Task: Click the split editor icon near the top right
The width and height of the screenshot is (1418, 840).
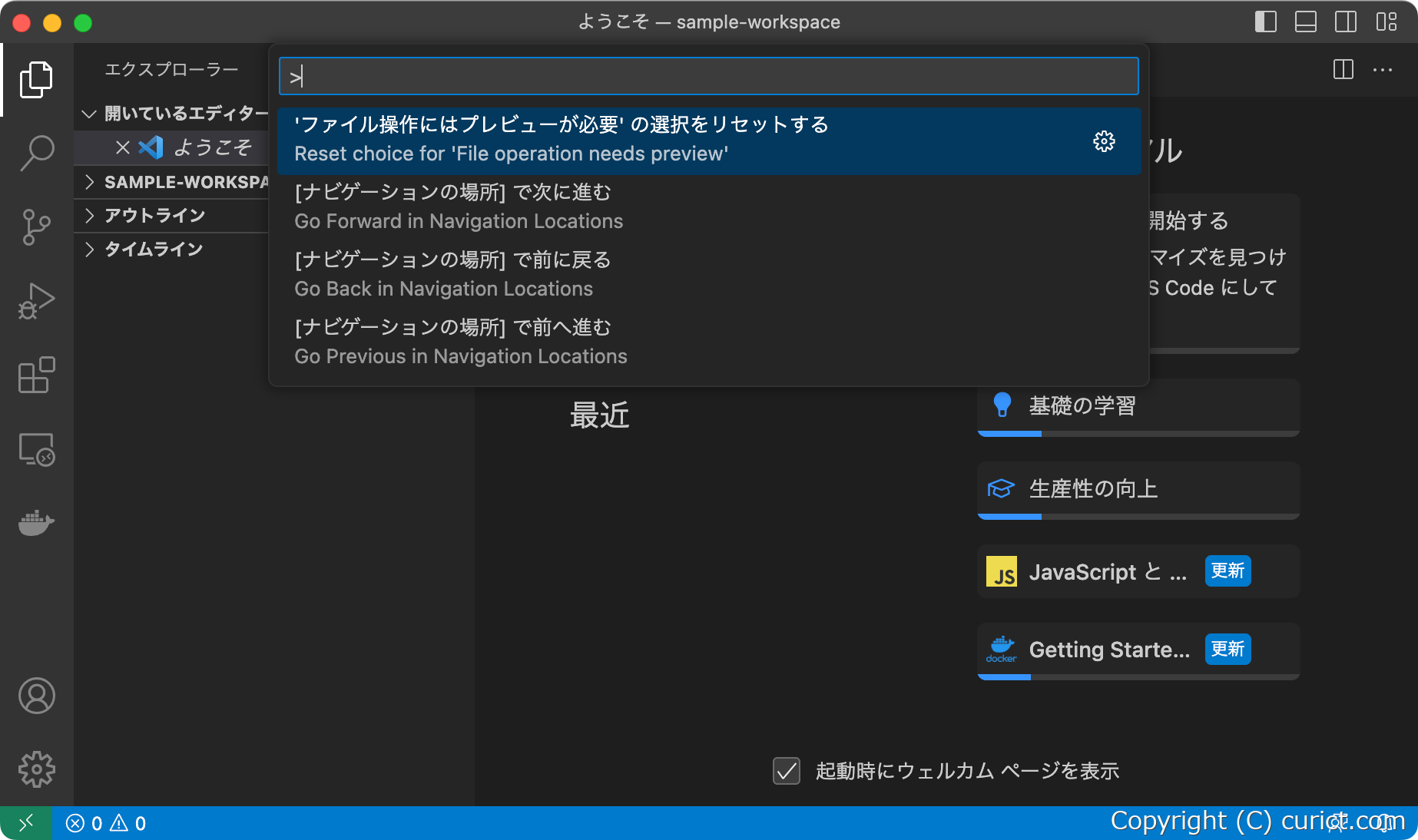Action: [x=1343, y=70]
